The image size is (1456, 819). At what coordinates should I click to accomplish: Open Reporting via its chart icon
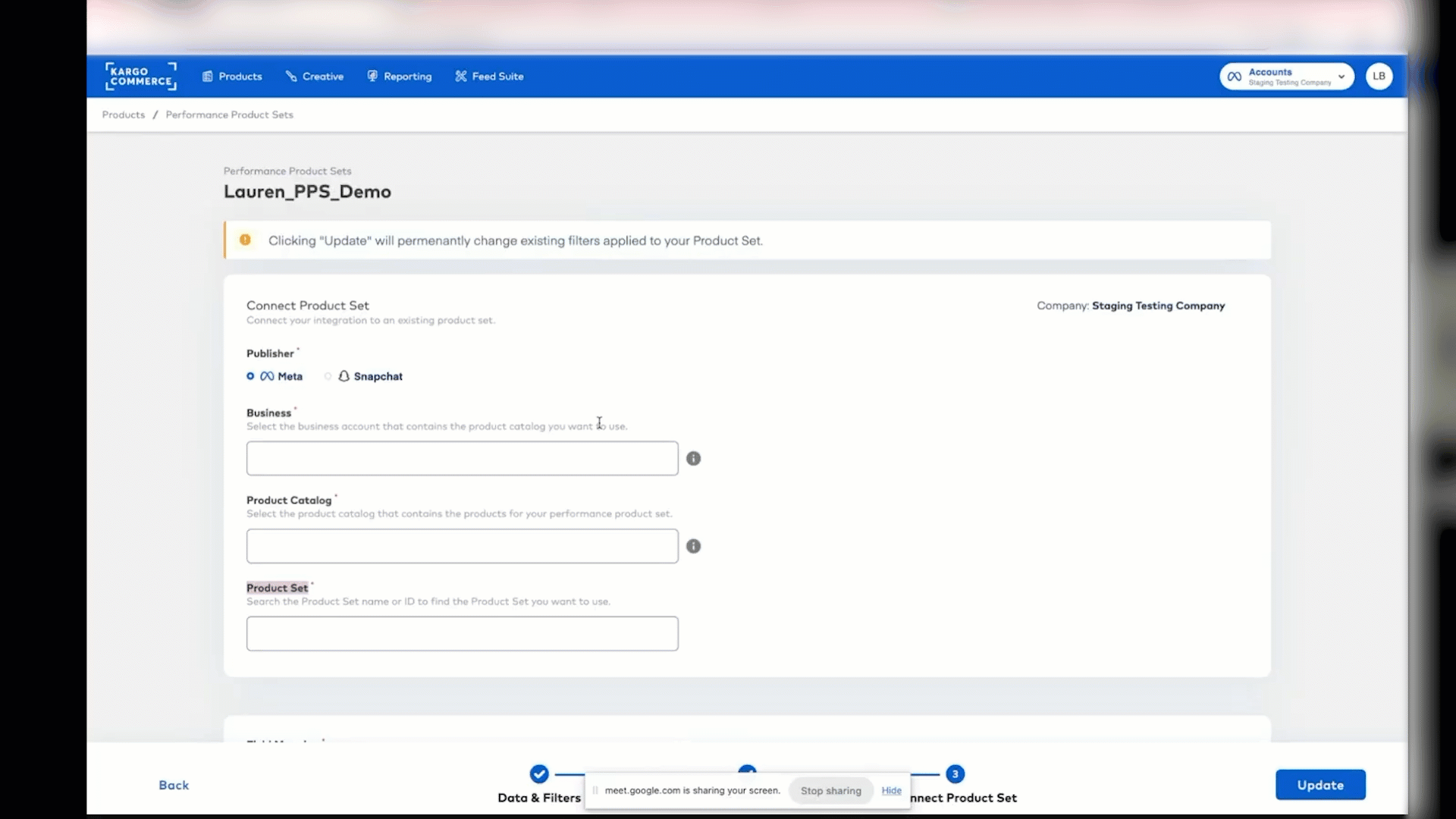(372, 76)
